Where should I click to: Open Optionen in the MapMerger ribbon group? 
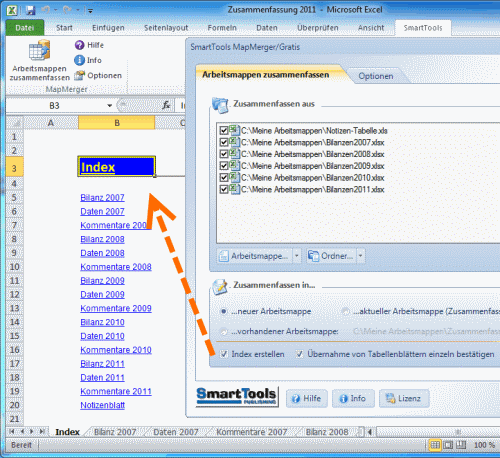(98, 76)
